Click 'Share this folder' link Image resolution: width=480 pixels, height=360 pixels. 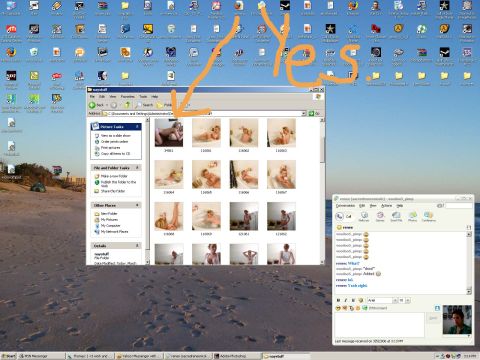(113, 191)
